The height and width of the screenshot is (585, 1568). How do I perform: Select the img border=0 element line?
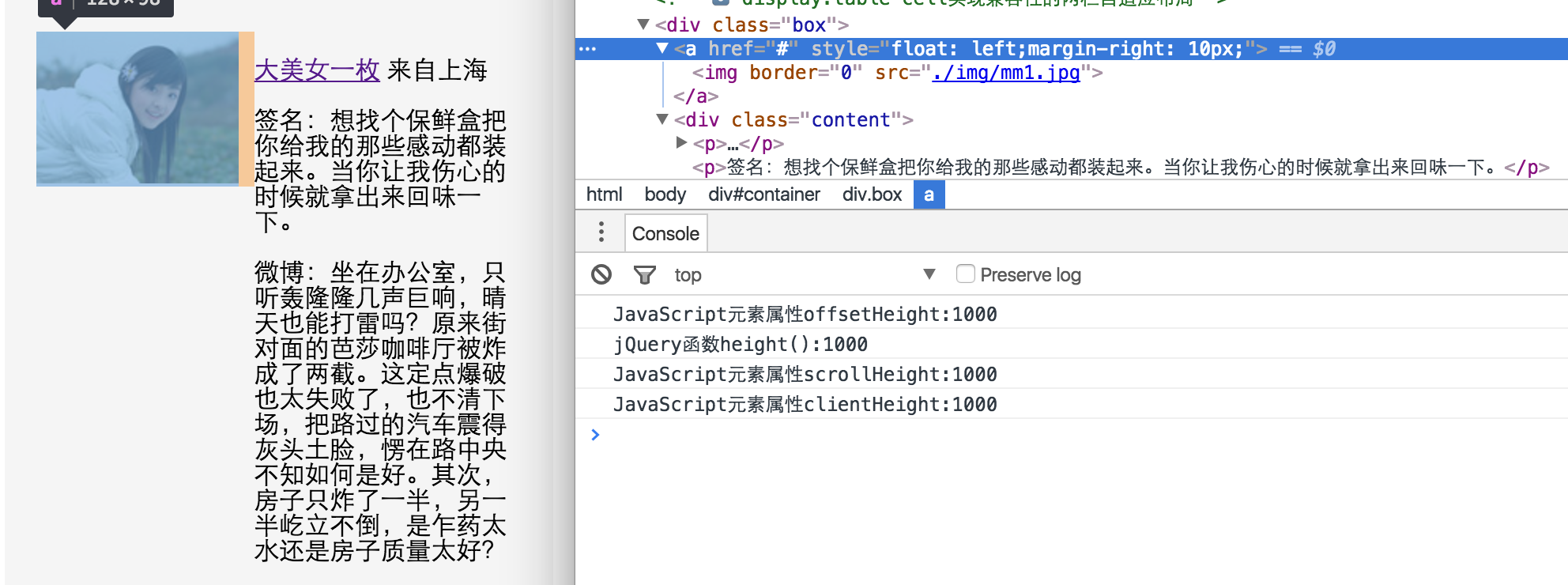pos(897,73)
